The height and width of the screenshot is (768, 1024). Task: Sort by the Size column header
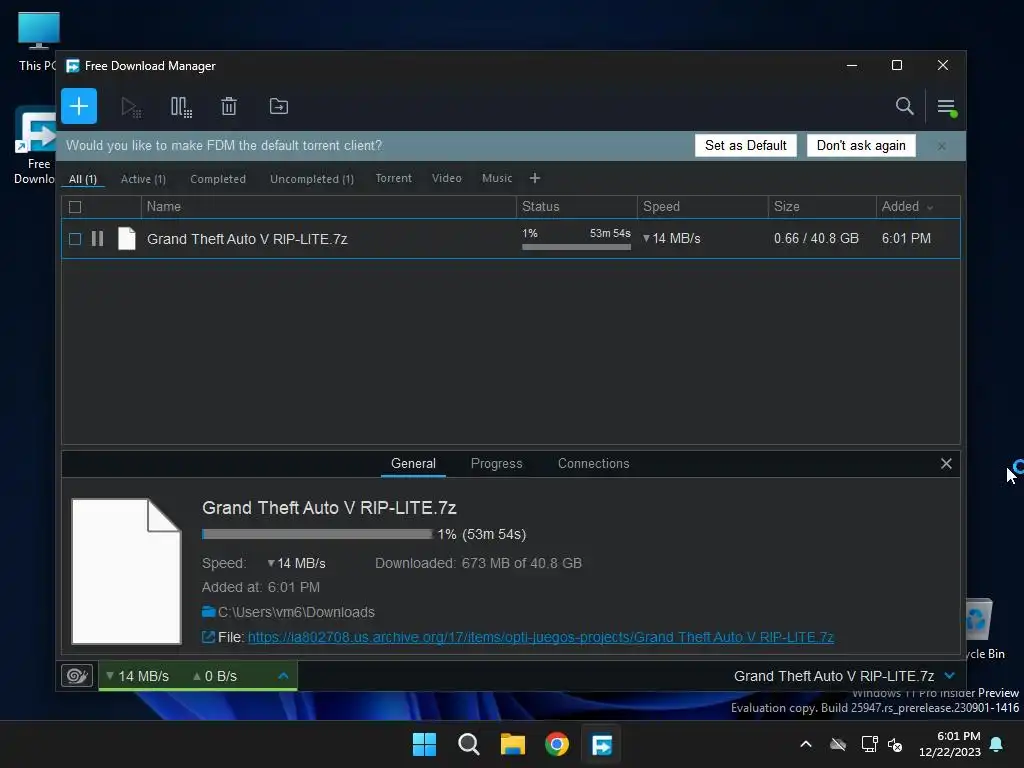click(822, 207)
